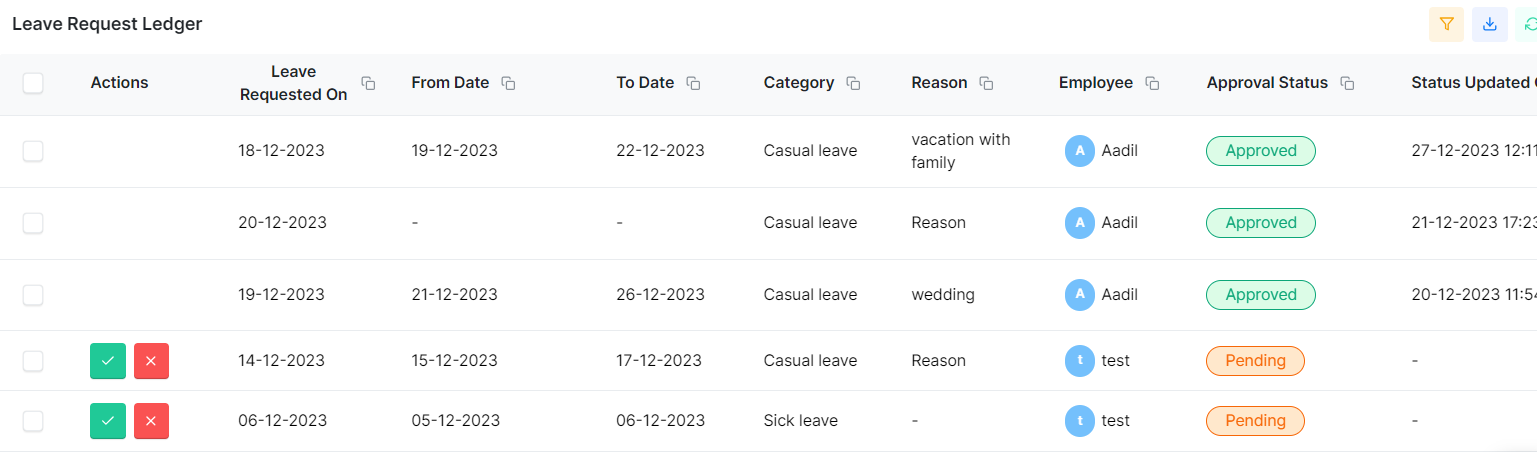Copy the To Date column
The image size is (1537, 452).
point(693,84)
